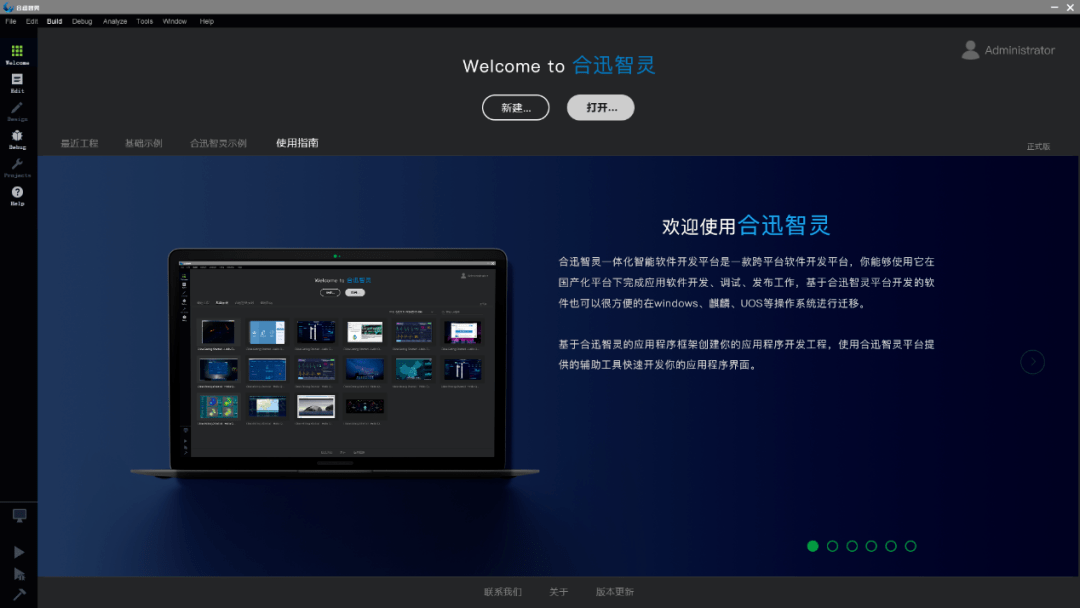Click the application logo icon in title bar
Image resolution: width=1080 pixels, height=608 pixels.
tap(8, 7)
